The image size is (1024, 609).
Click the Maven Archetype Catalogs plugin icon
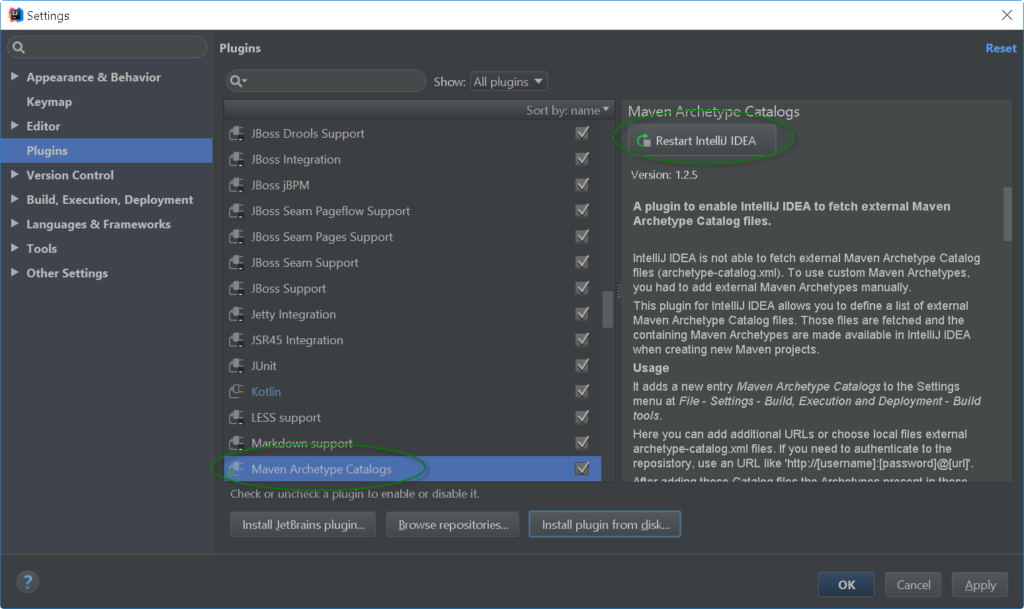pos(236,469)
